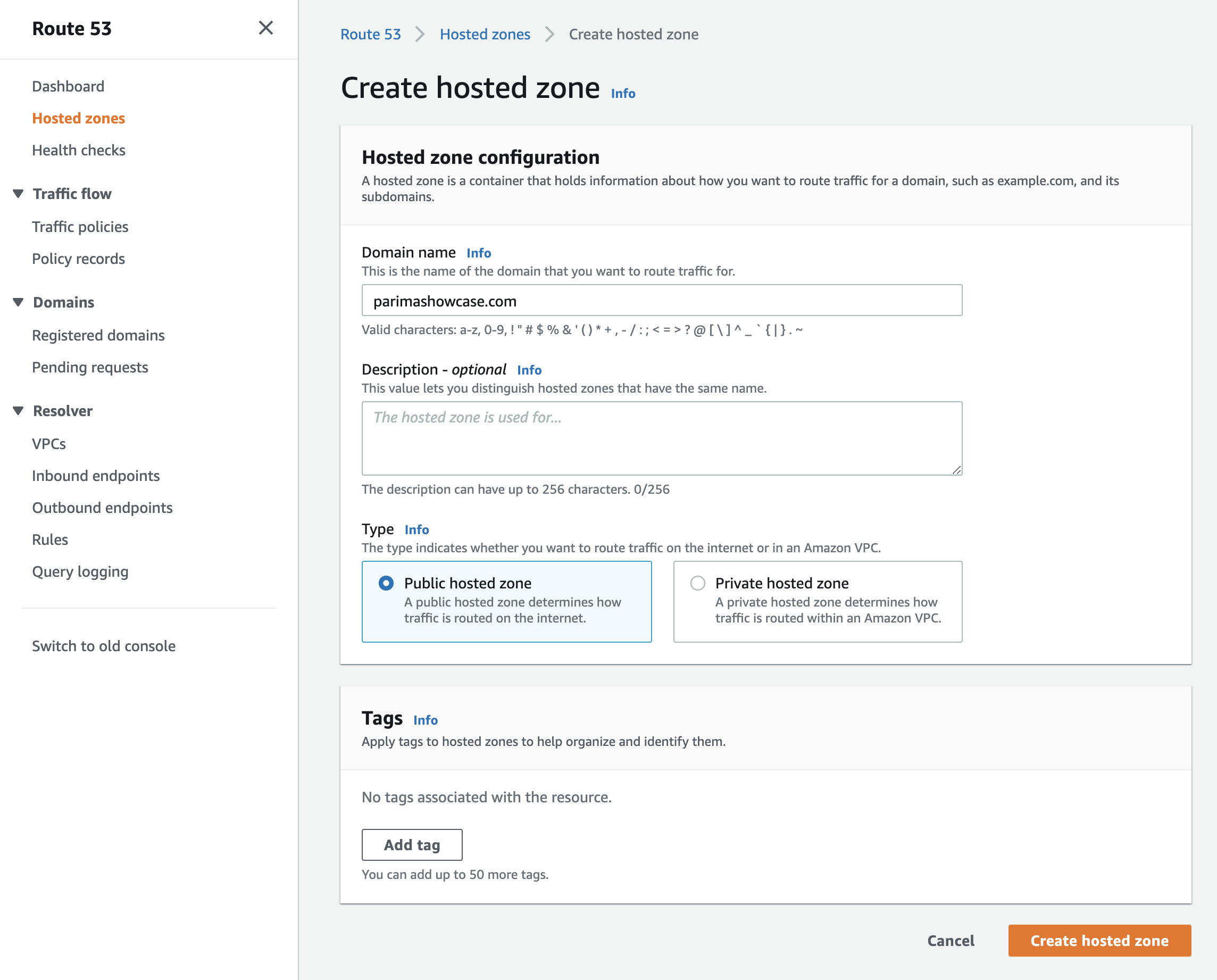Switch to old console
Viewport: 1217px width, 980px height.
click(104, 646)
